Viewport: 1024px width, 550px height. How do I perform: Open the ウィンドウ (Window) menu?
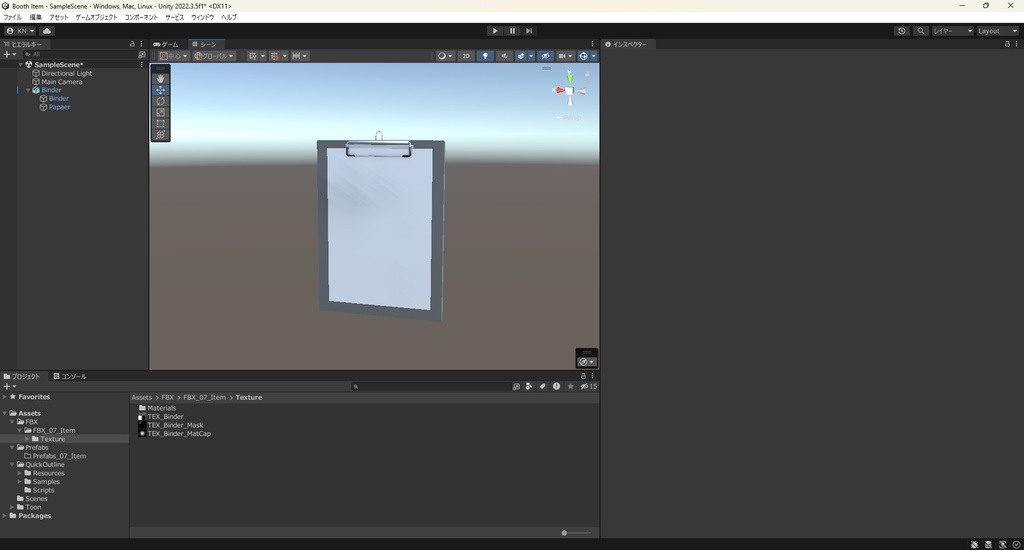pyautogui.click(x=202, y=17)
